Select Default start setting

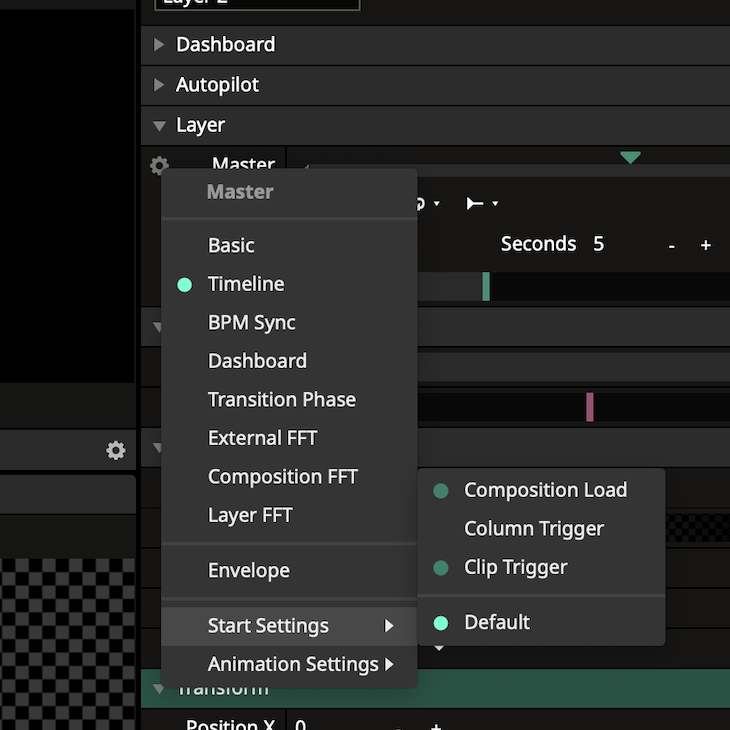[496, 622]
